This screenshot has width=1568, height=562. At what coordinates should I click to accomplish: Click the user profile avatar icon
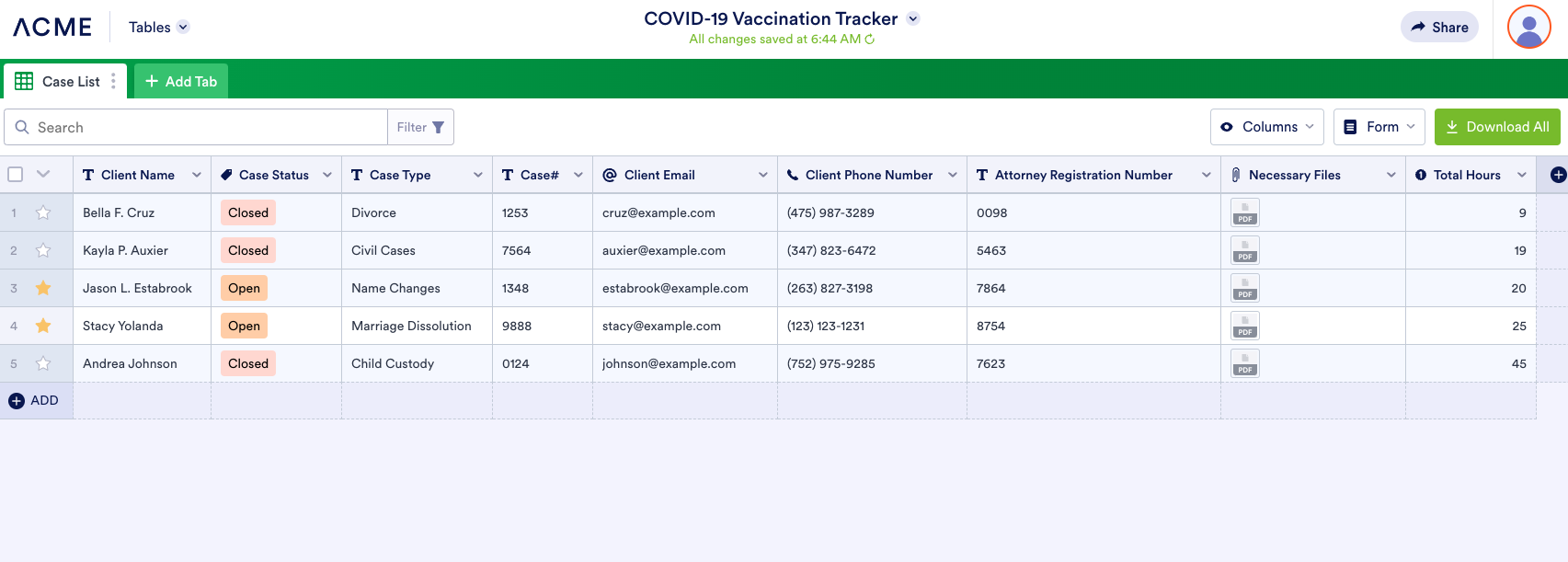point(1528,28)
